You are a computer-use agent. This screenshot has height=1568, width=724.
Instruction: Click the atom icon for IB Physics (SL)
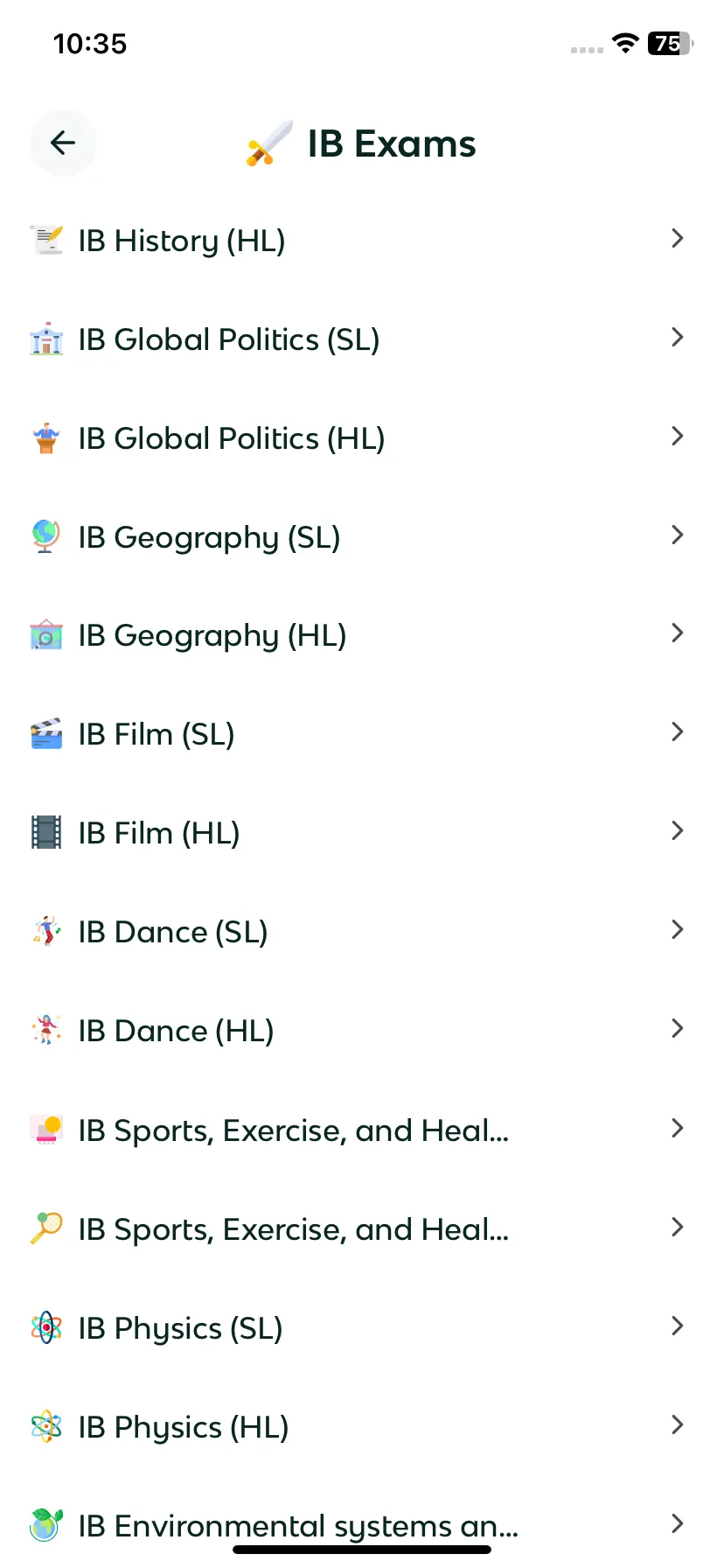tap(46, 1327)
